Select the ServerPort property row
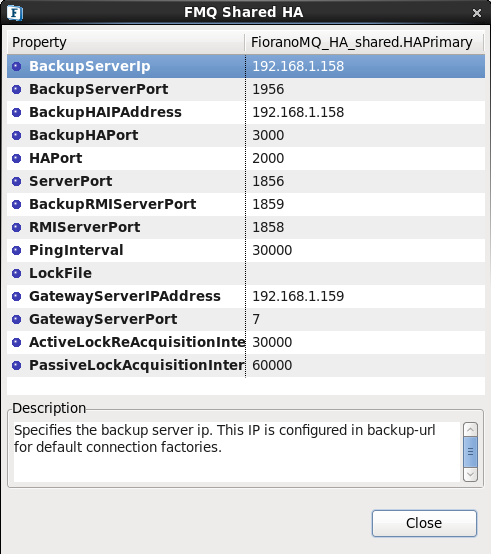The image size is (491, 554). coord(246,181)
